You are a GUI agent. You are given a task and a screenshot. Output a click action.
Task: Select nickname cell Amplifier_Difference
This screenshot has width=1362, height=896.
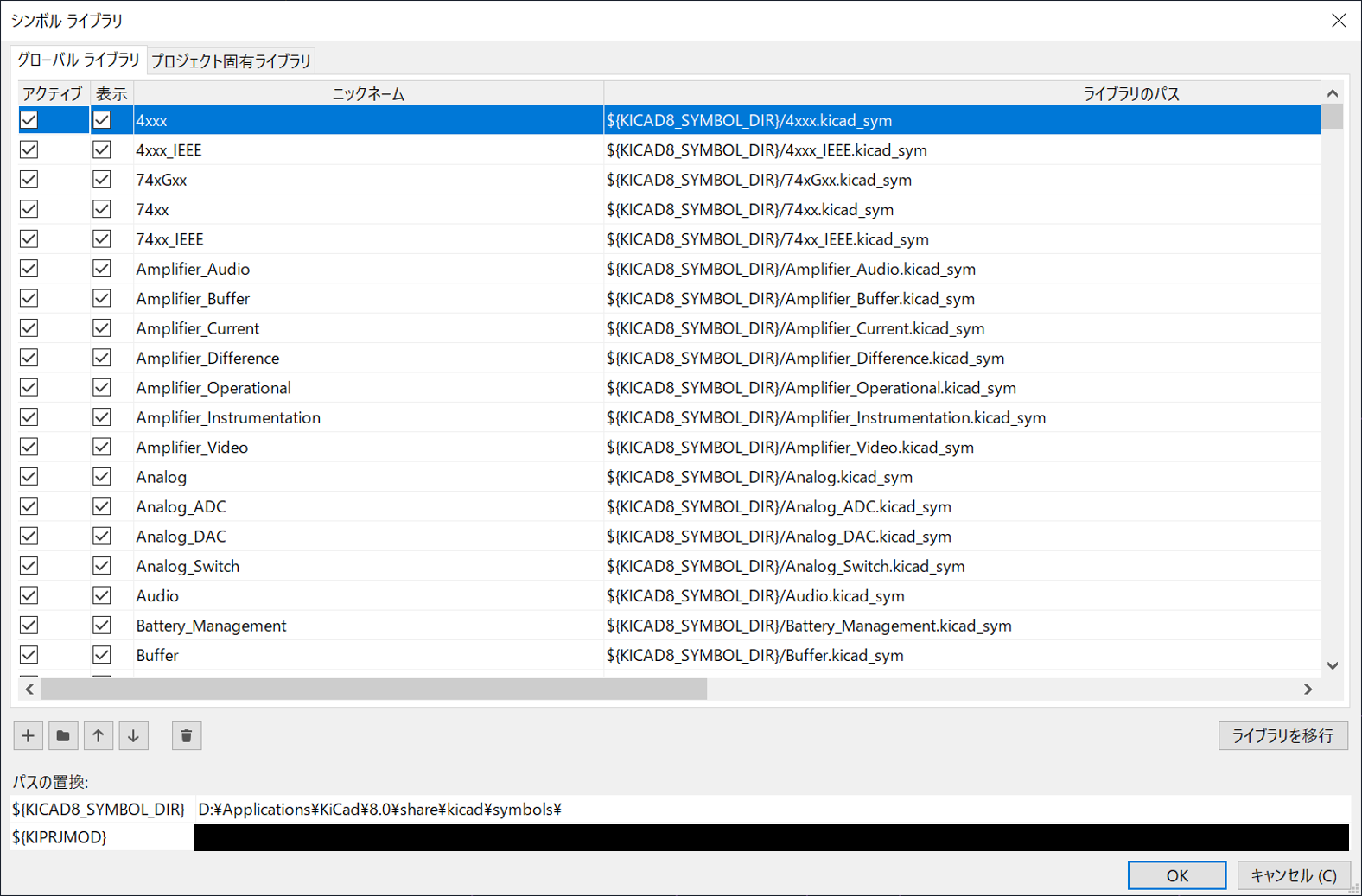pyautogui.click(x=369, y=358)
